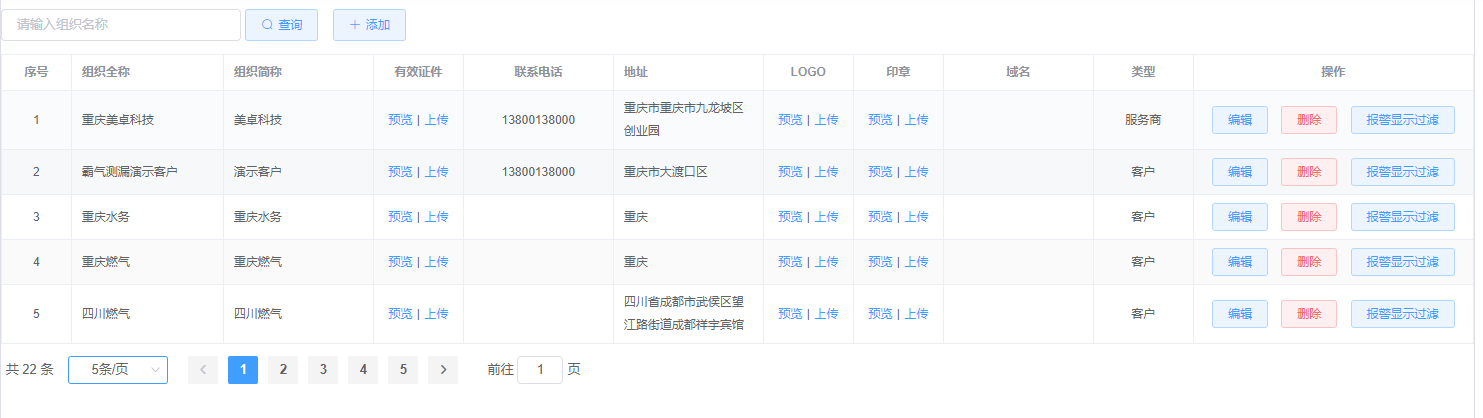
Task: Delete the 霸气测漏演示客户 row
Action: (1308, 172)
